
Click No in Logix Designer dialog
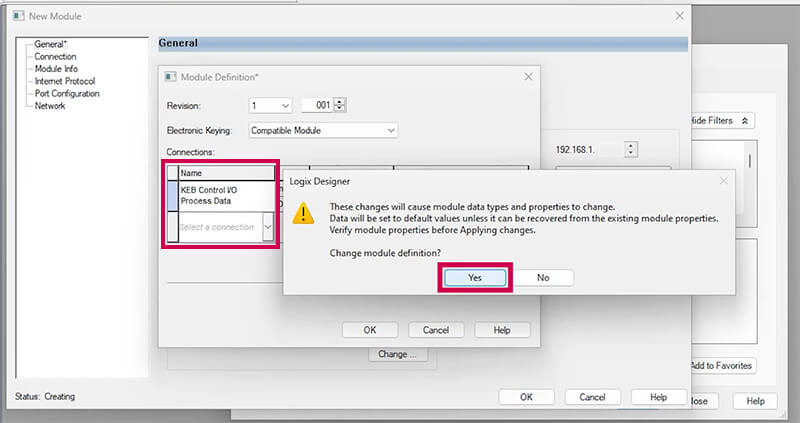543,278
